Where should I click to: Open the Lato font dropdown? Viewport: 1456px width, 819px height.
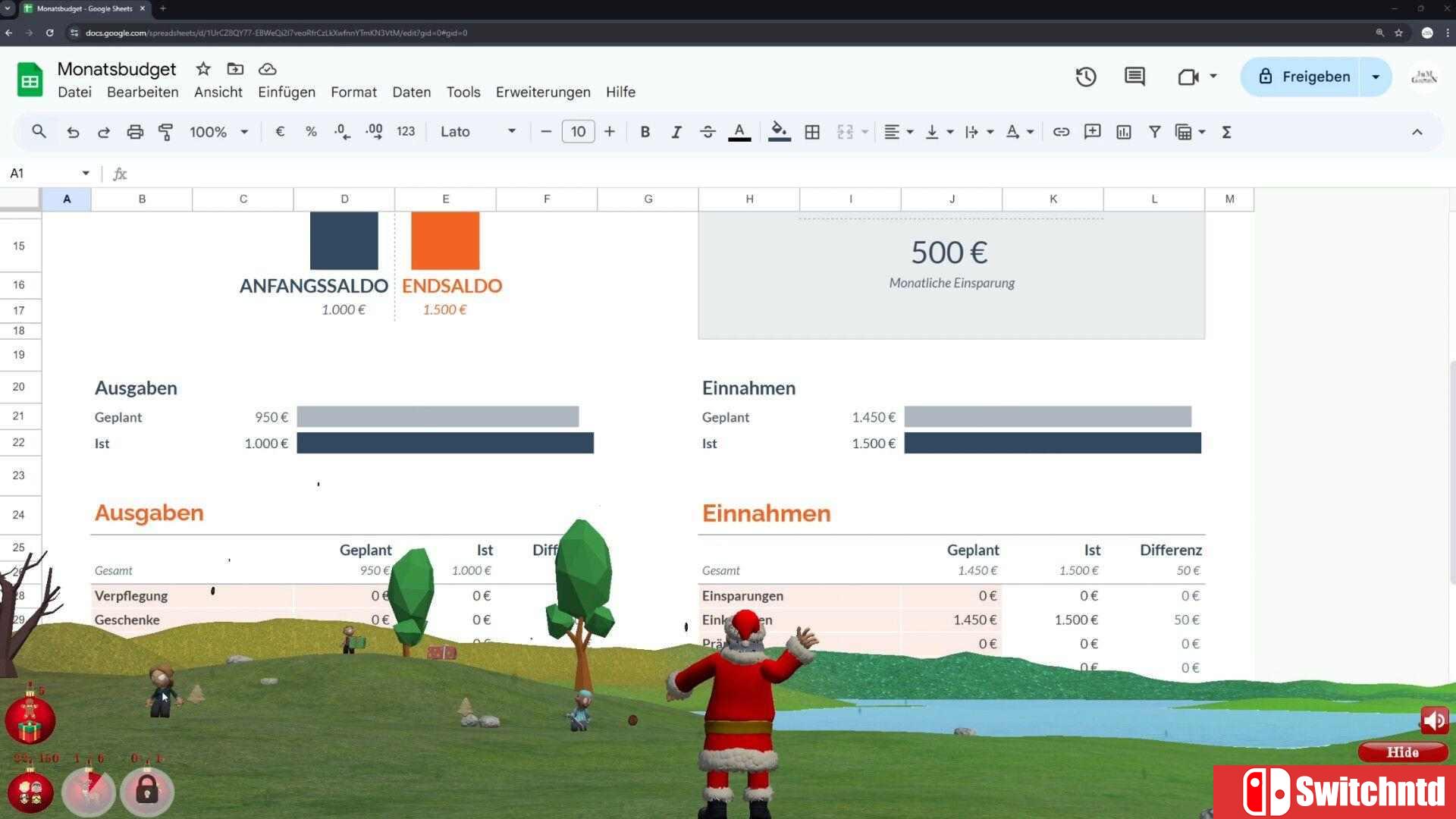pos(478,132)
